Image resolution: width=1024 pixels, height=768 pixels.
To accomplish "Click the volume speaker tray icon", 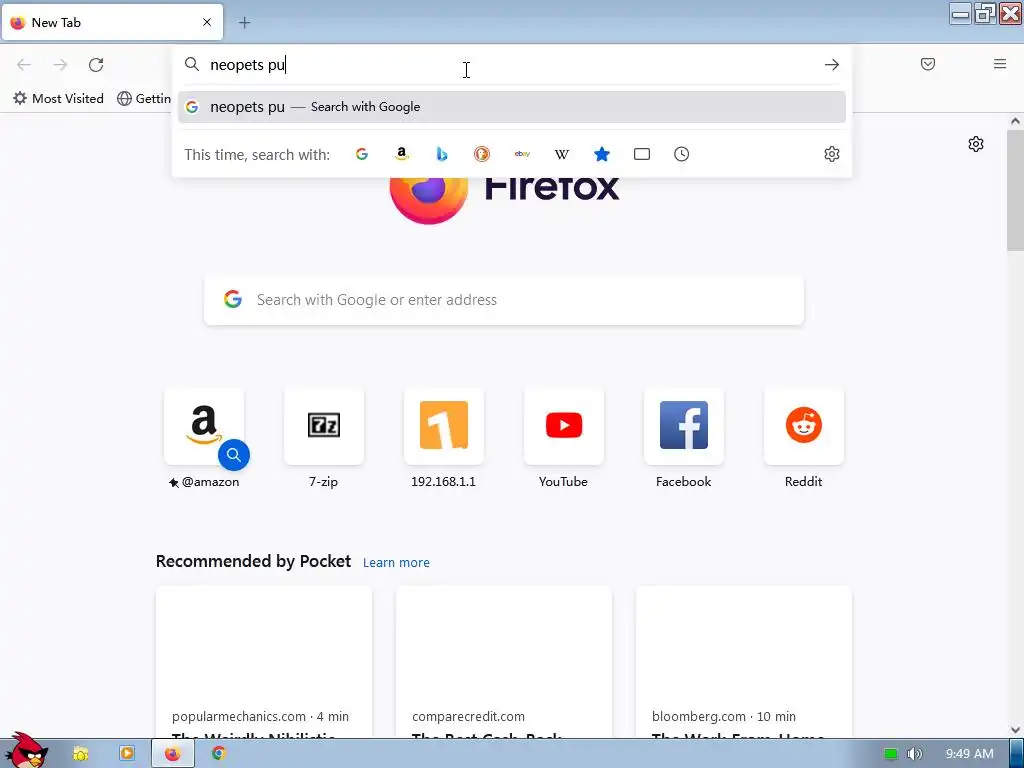I will tap(915, 754).
